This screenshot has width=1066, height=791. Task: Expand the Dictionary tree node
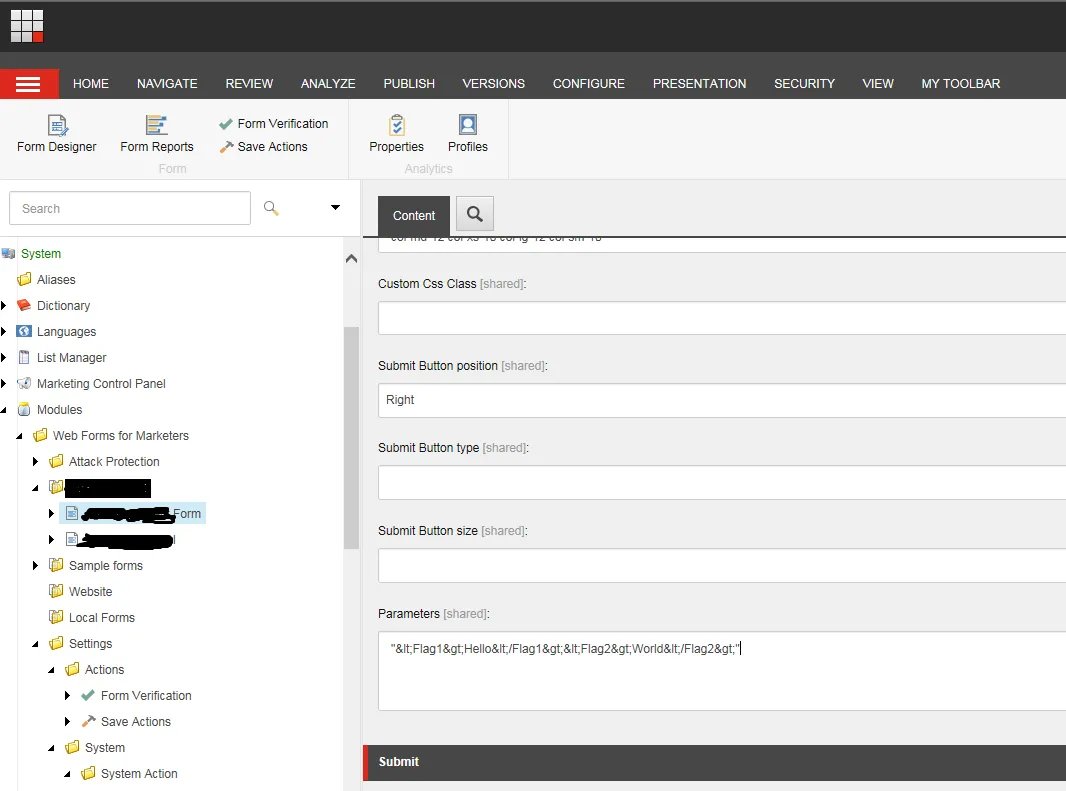[4, 305]
